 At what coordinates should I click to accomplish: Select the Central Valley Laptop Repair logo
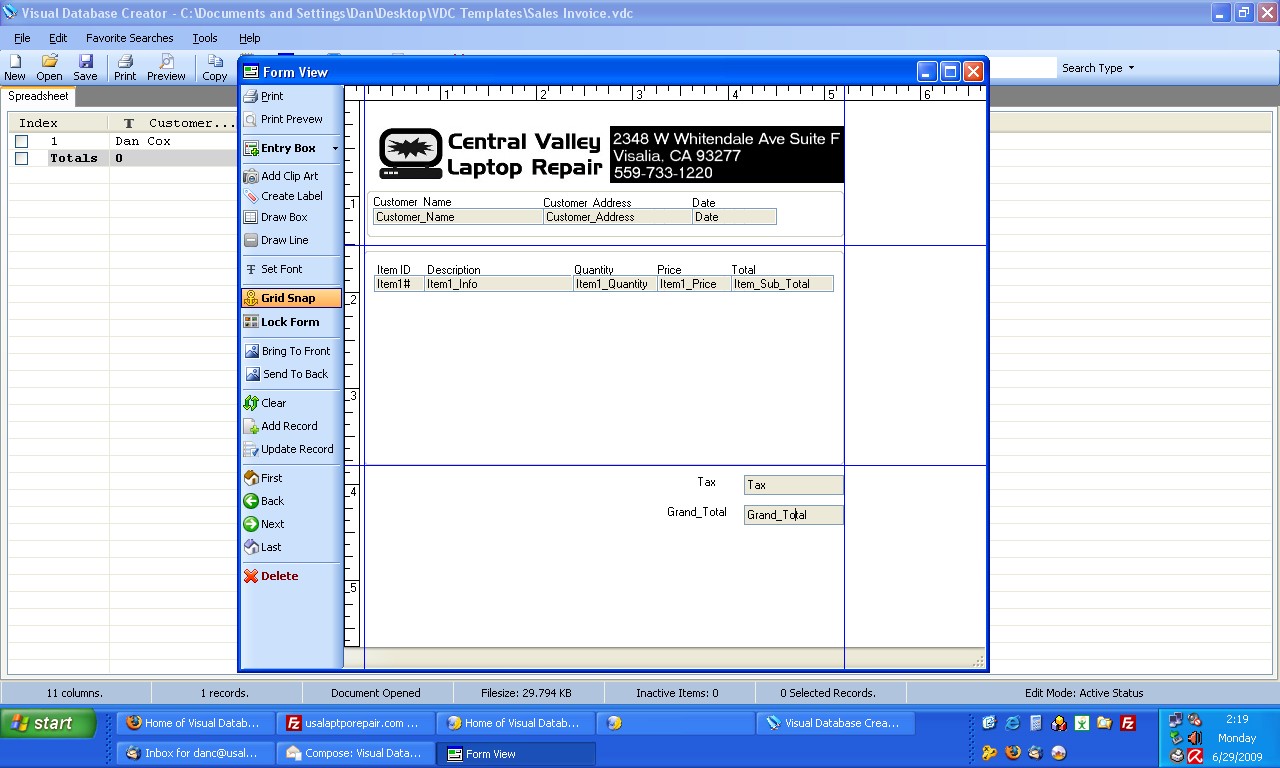coord(491,155)
